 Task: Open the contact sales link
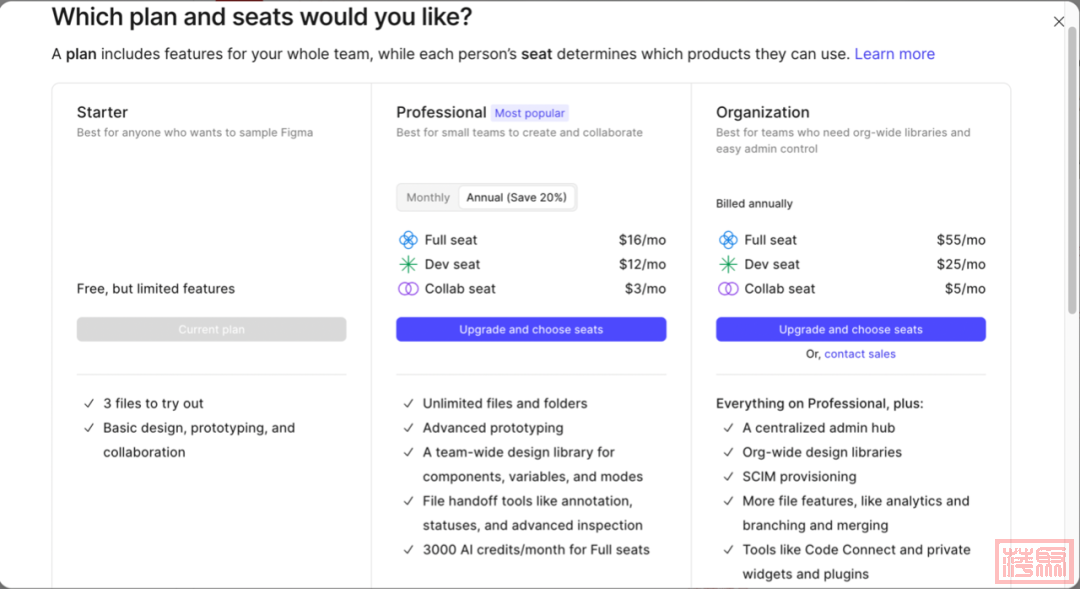pyautogui.click(x=860, y=354)
